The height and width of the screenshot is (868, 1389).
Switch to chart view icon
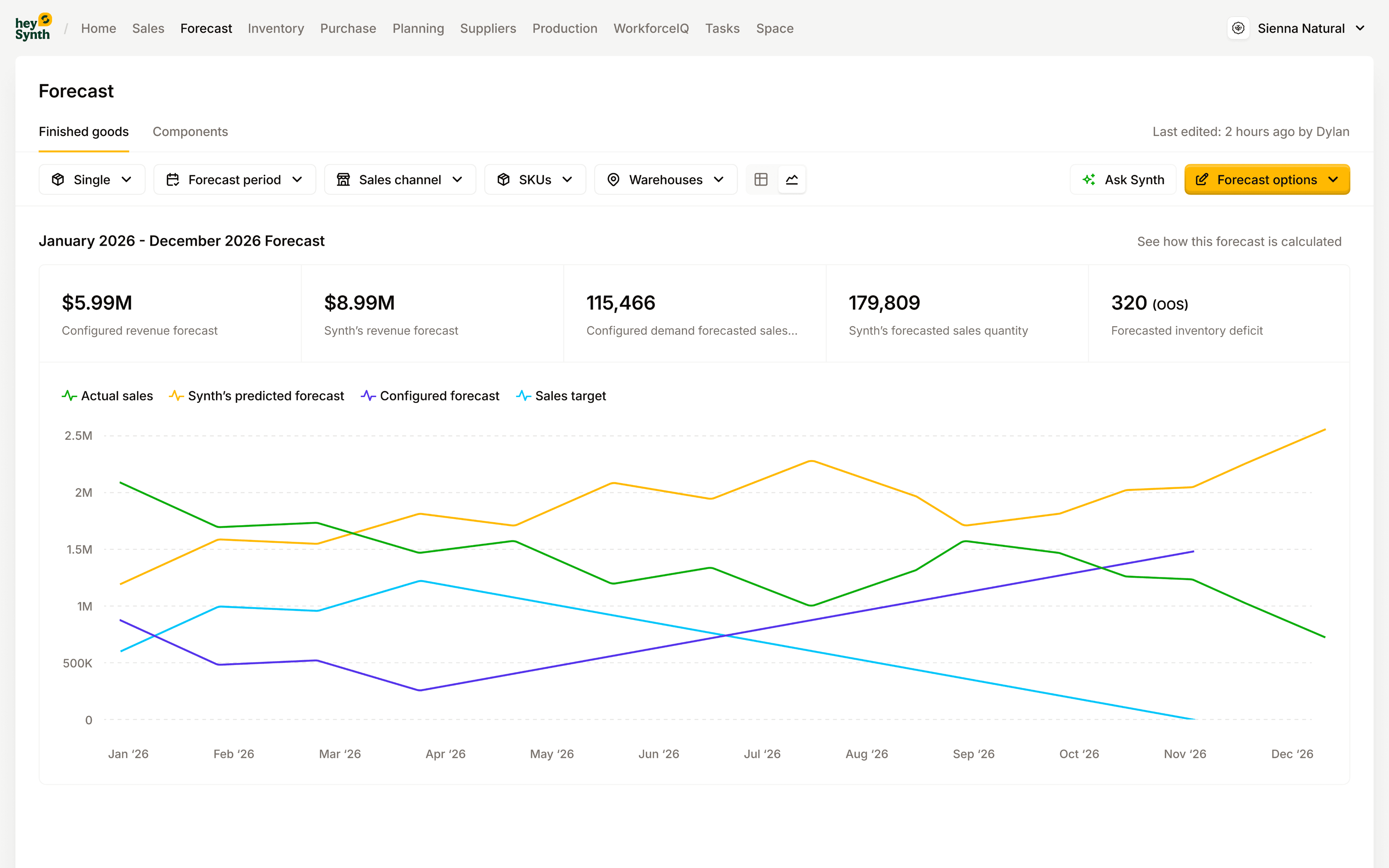tap(792, 180)
